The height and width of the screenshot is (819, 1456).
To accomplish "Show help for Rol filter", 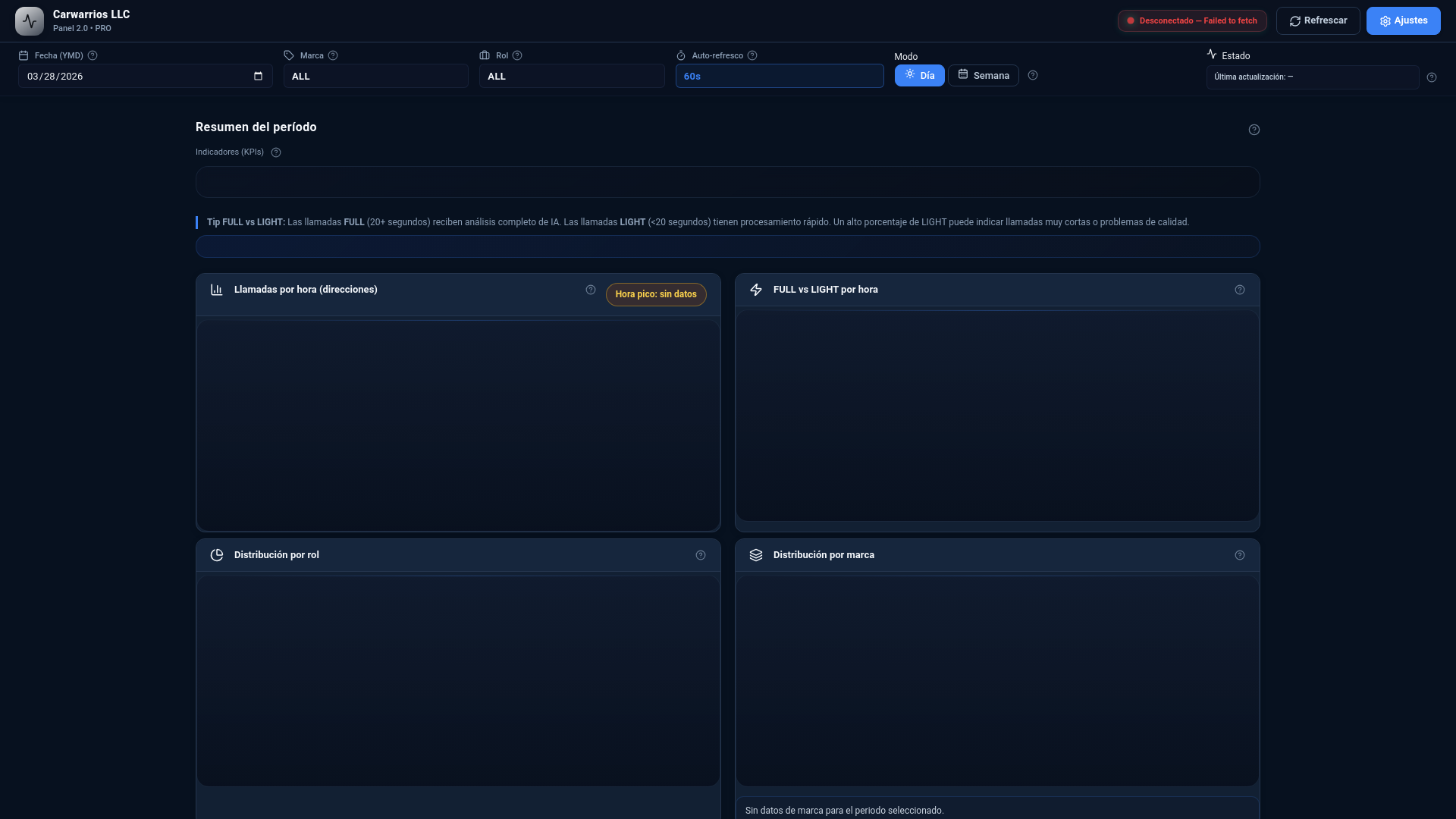I will click(x=517, y=55).
